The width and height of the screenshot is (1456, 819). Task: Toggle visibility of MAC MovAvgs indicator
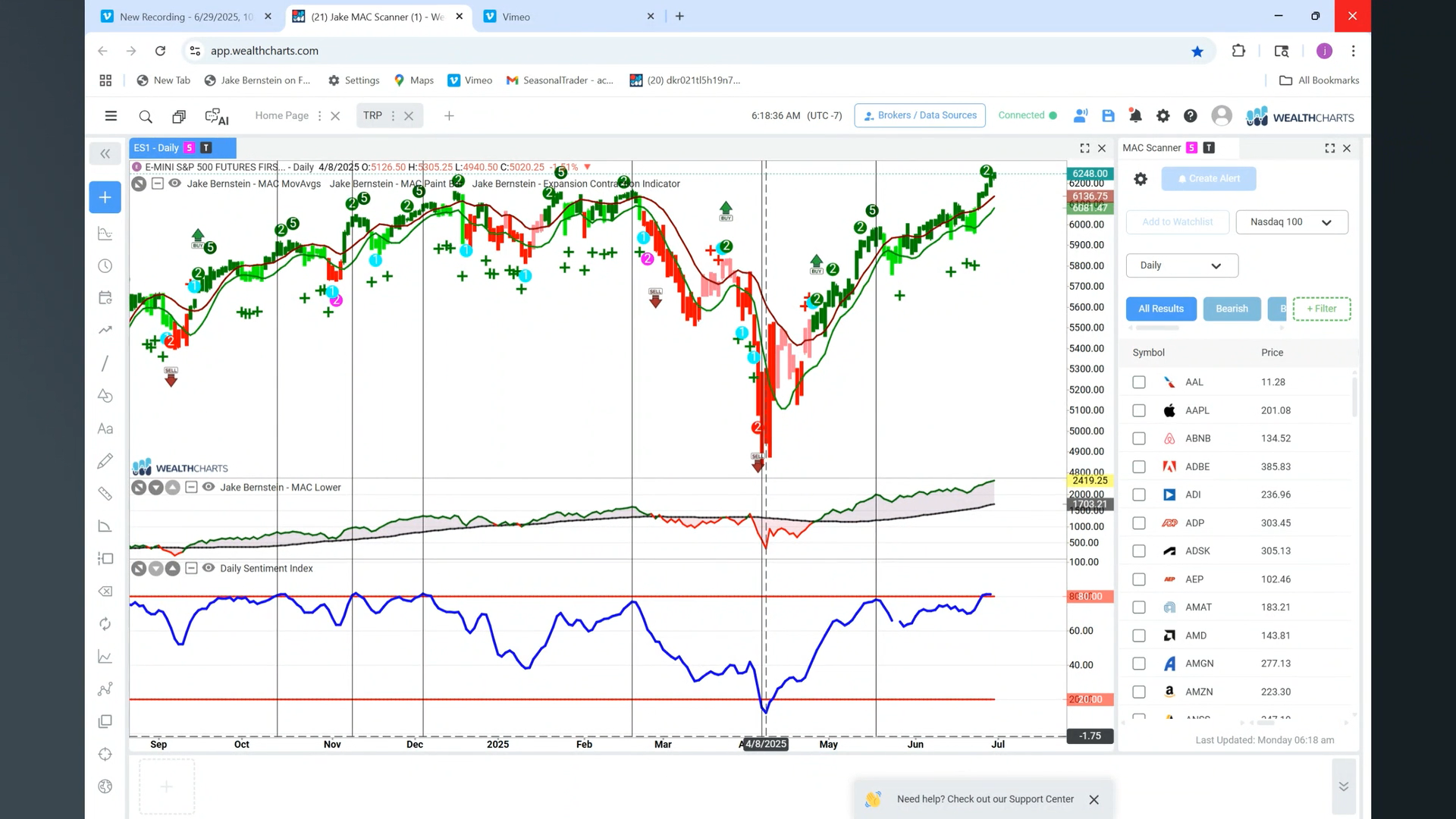175,184
